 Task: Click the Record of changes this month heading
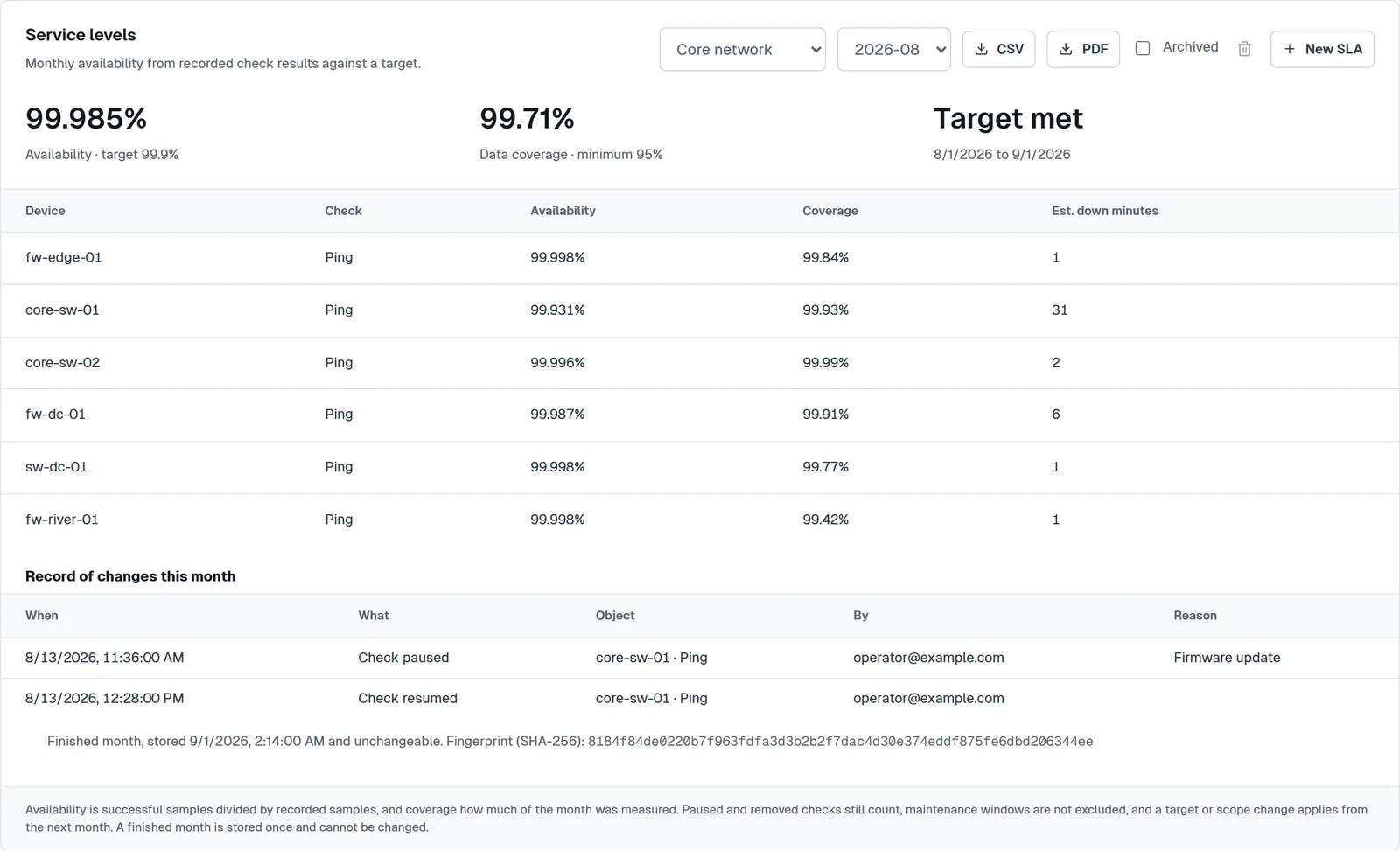130,576
